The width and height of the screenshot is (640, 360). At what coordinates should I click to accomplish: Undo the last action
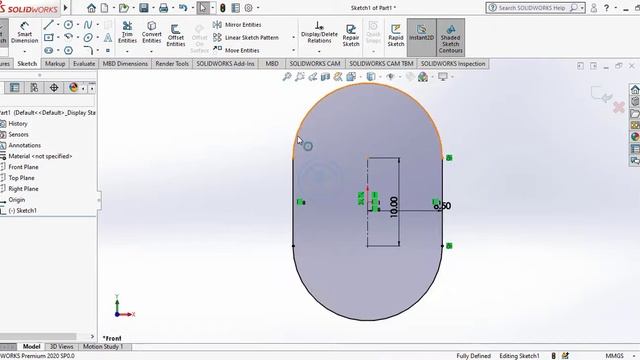tap(183, 8)
